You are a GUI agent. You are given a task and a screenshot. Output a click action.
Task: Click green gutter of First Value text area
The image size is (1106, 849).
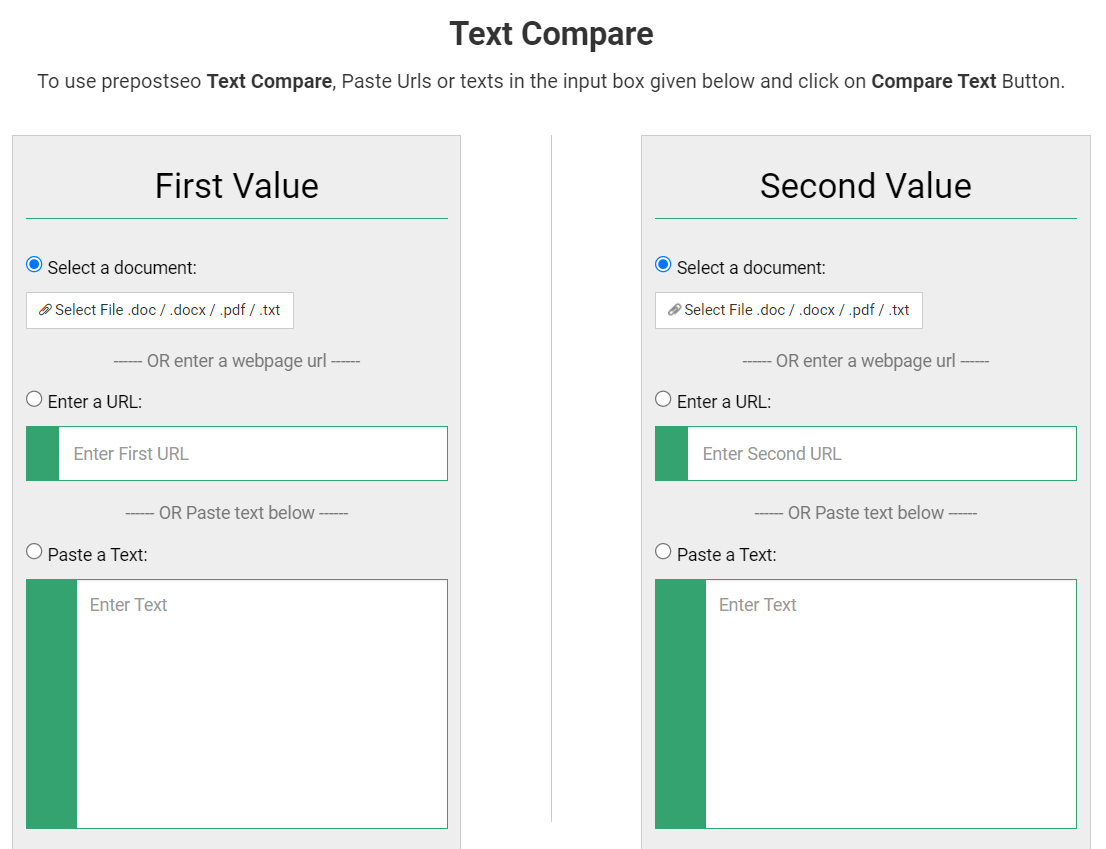tap(51, 704)
